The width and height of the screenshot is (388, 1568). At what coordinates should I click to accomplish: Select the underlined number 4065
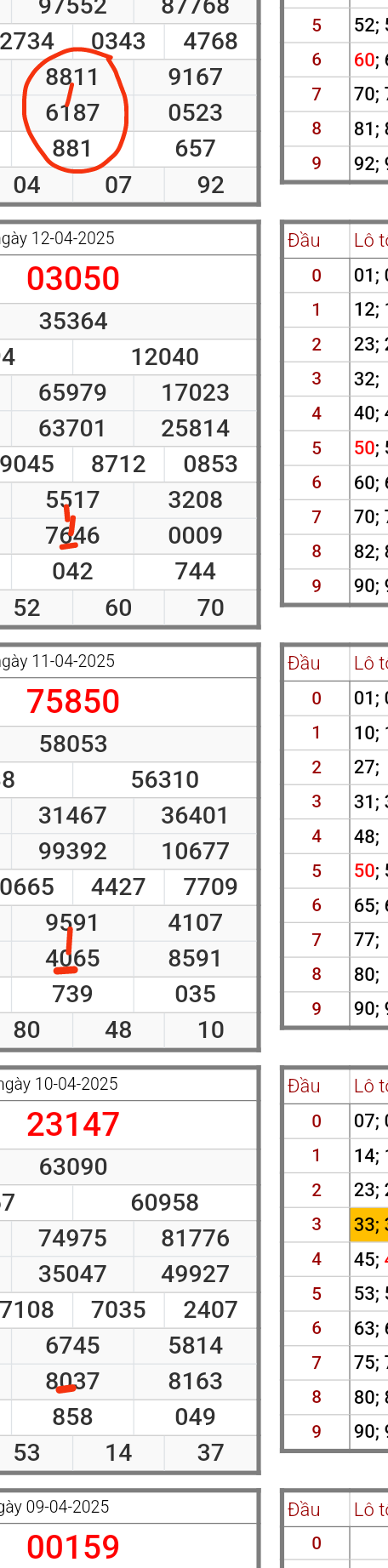point(73,959)
